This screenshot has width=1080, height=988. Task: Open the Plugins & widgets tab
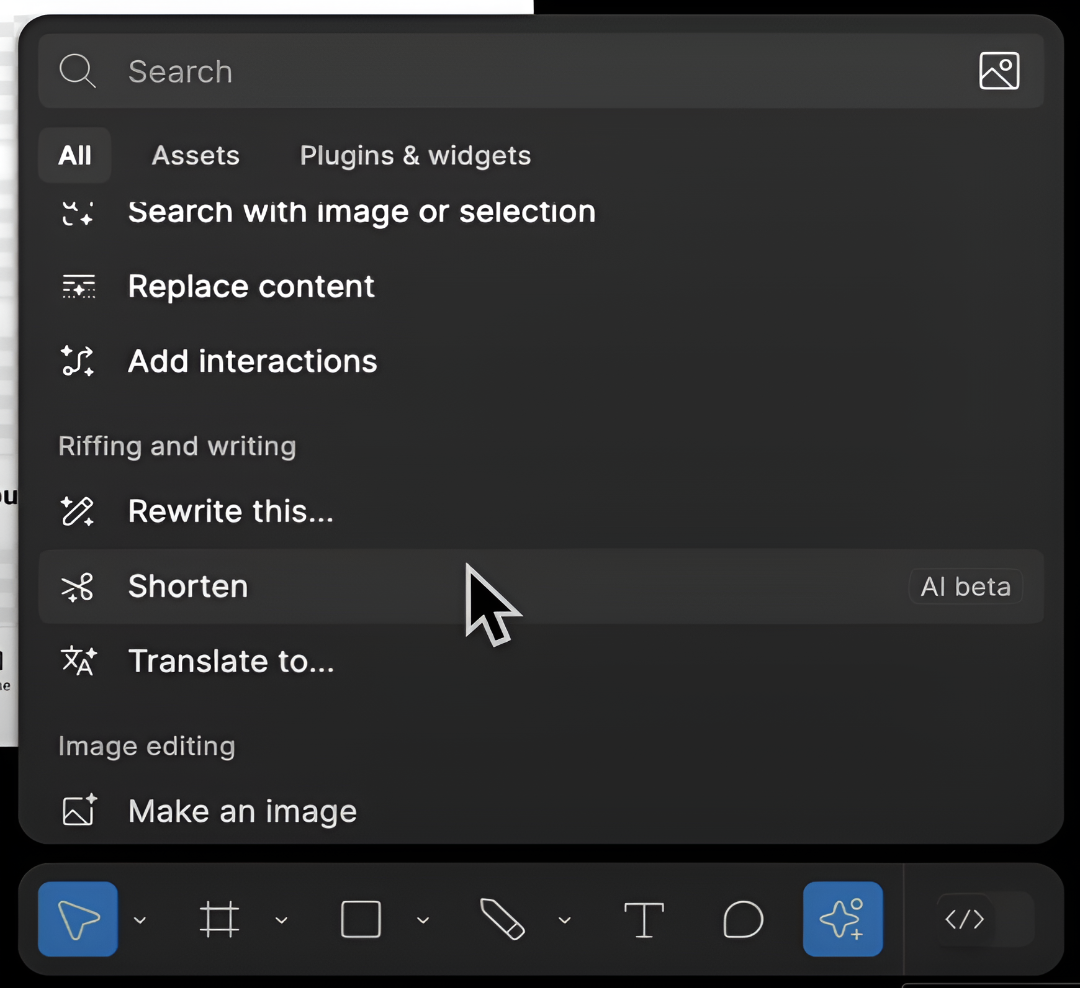[x=415, y=155]
